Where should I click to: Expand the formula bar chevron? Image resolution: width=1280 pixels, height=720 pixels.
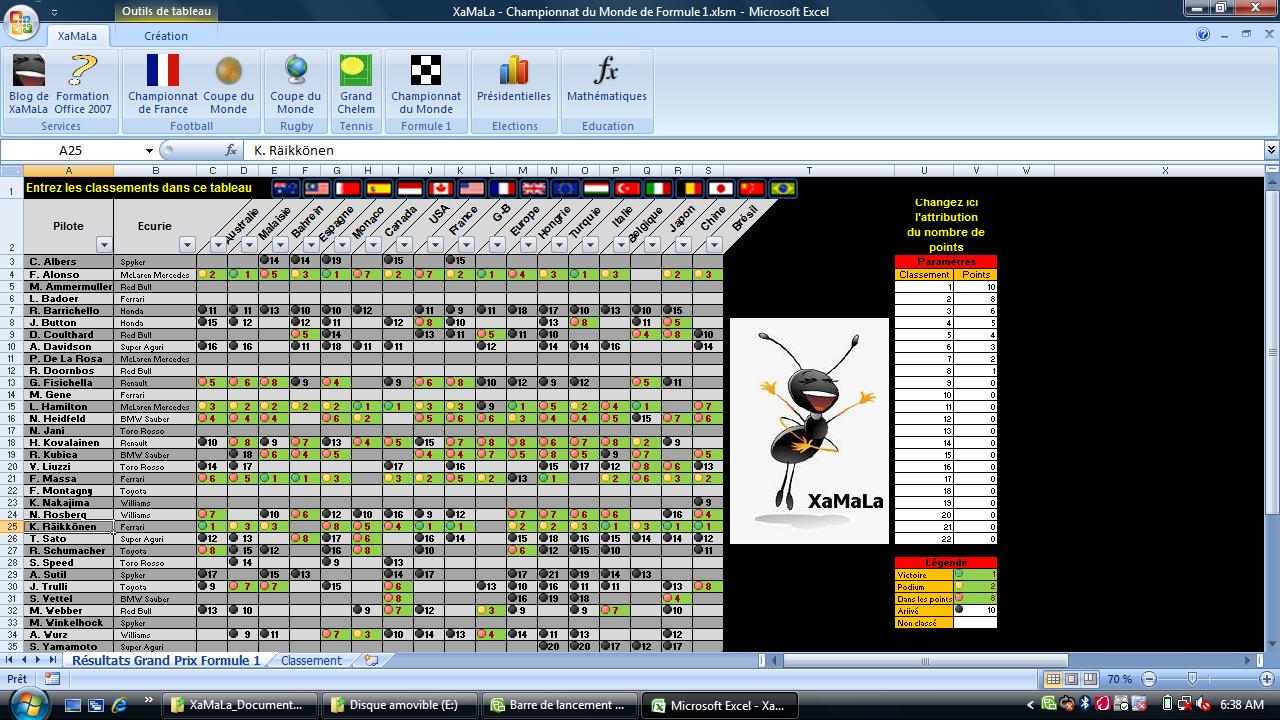click(x=1271, y=150)
